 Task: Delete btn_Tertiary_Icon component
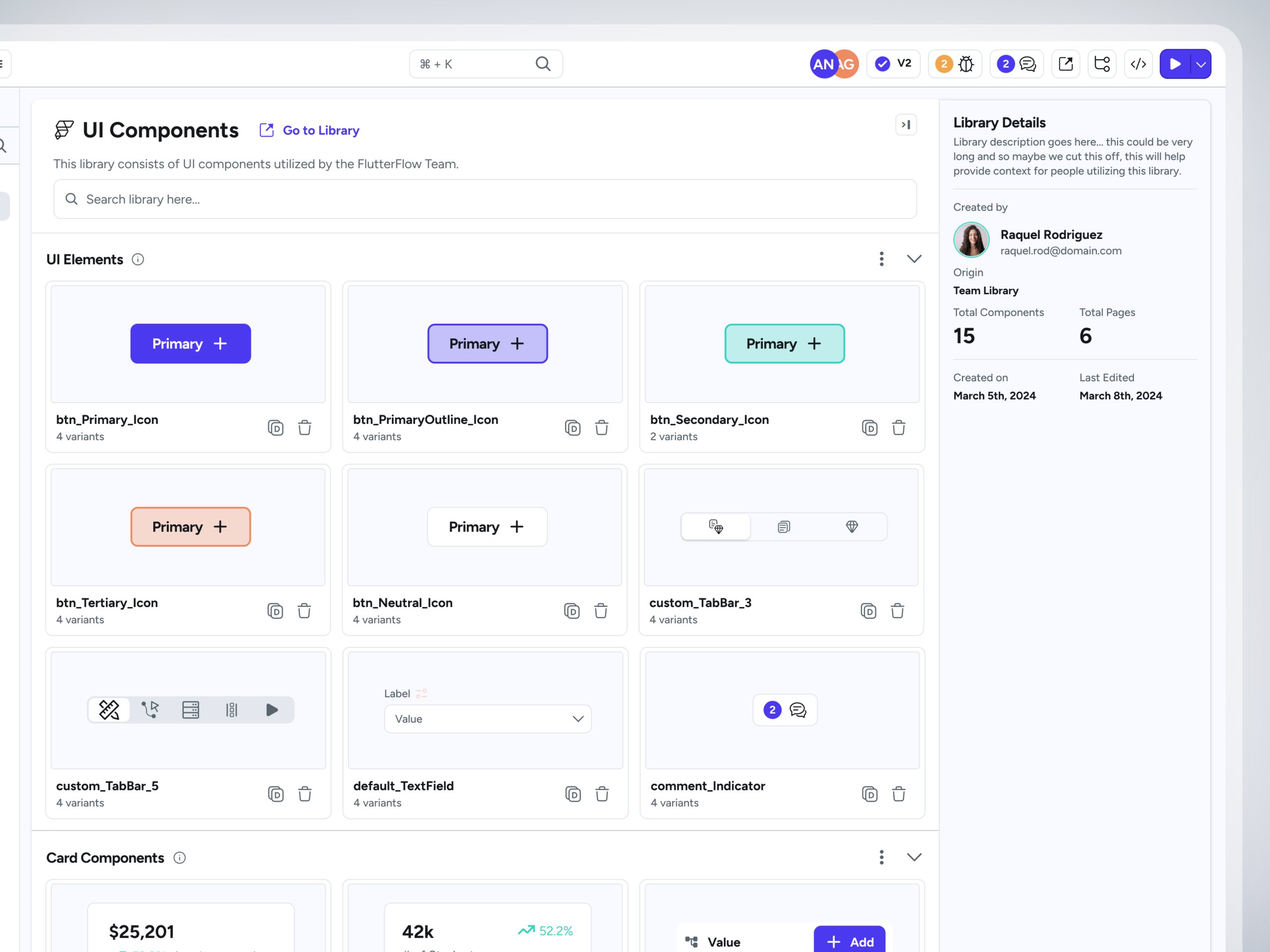[x=304, y=610]
